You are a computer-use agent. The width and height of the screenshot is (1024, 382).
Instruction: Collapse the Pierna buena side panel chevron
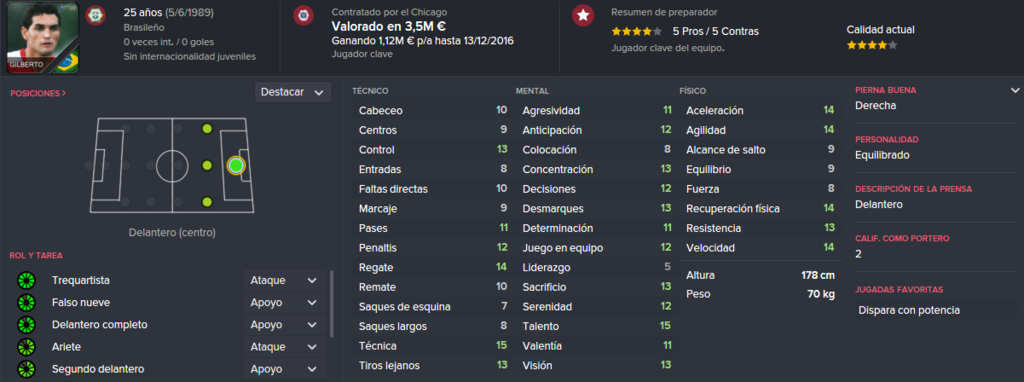click(1014, 90)
